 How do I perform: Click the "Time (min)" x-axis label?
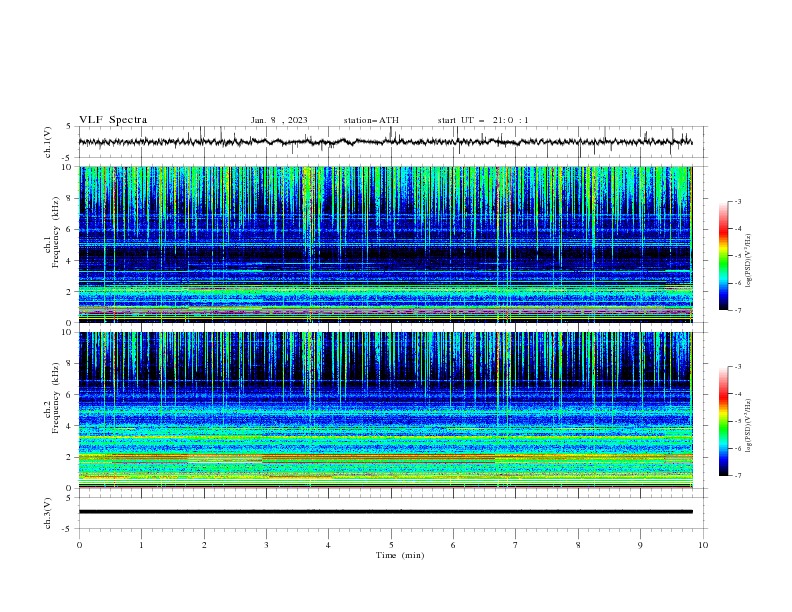400,555
